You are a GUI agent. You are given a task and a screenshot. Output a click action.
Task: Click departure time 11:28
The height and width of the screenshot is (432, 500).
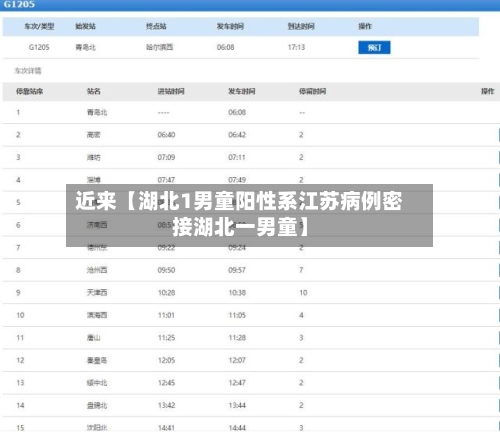(237, 338)
